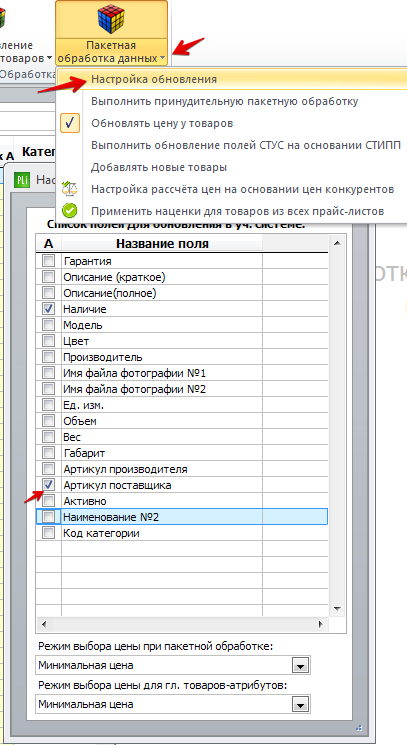The height and width of the screenshot is (745, 407).
Task: Click the Название поля column header
Action: 162,244
